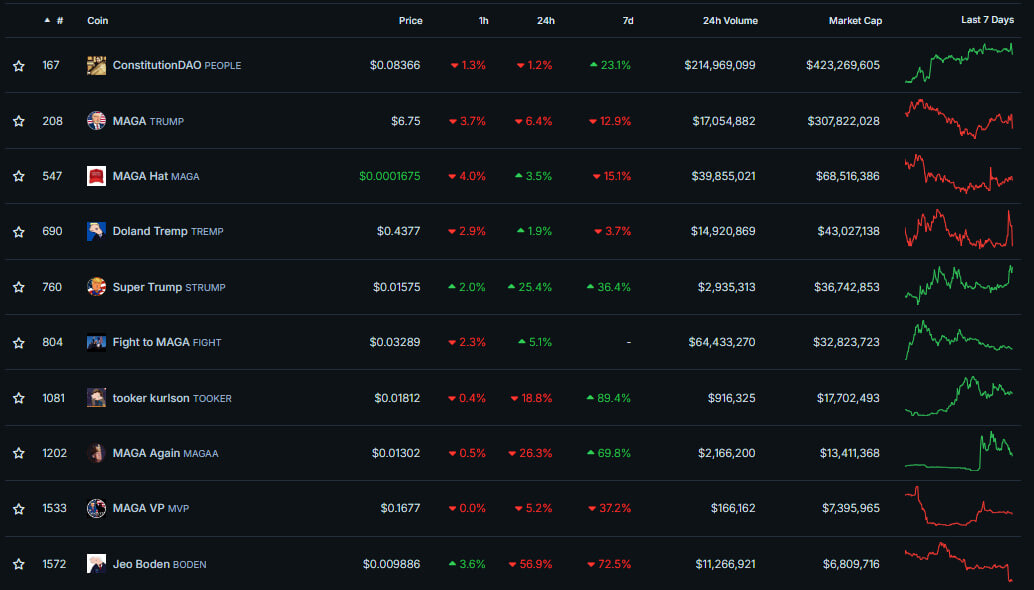Toggle favorite star for ConstitutionDAO
Viewport: 1034px width, 590px height.
tap(19, 65)
